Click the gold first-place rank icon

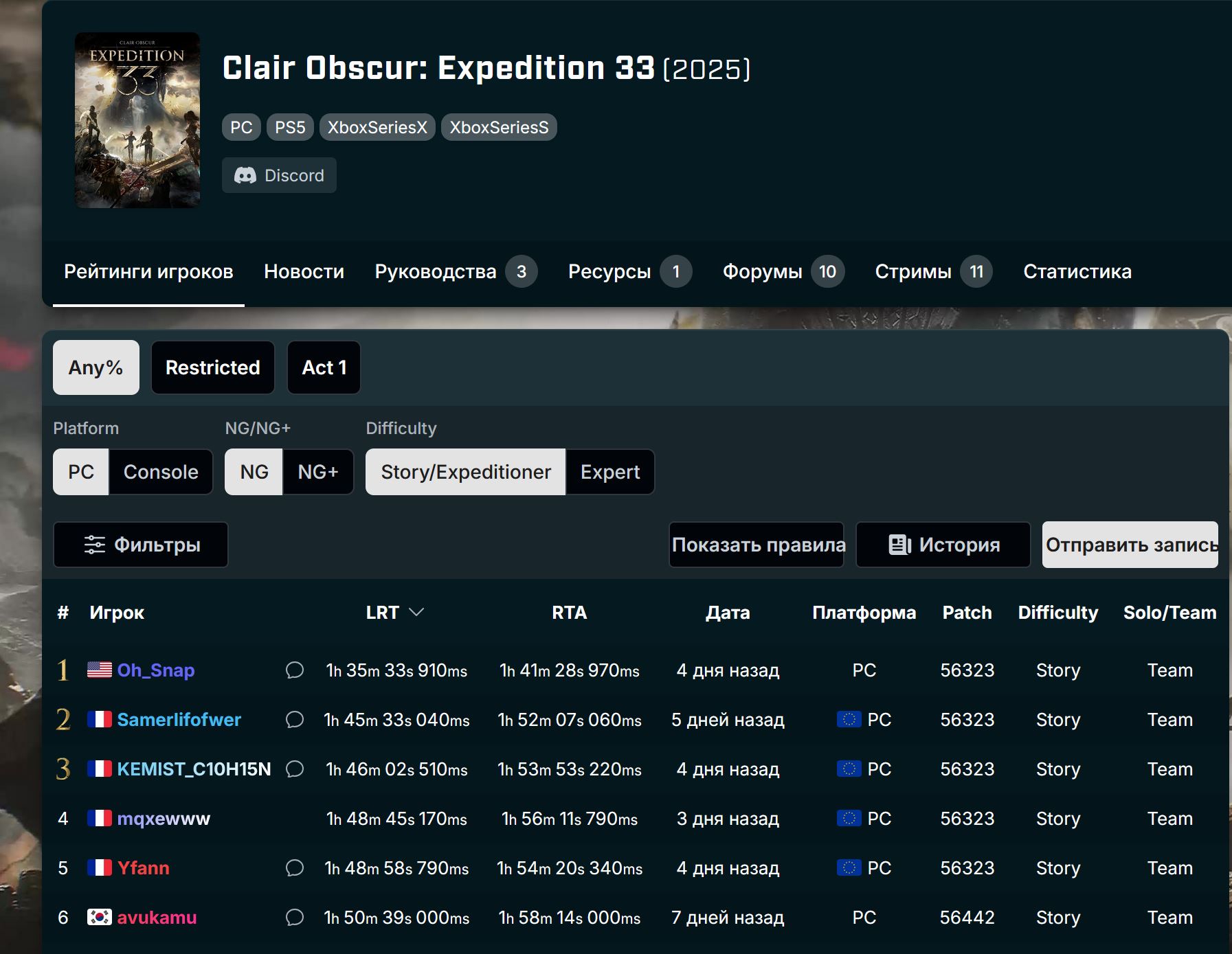(x=63, y=670)
